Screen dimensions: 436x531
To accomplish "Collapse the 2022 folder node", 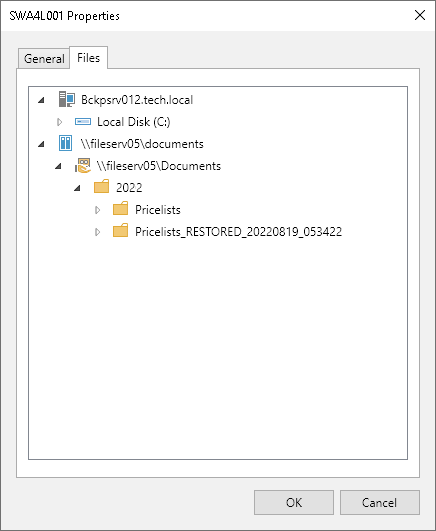I will [x=77, y=188].
